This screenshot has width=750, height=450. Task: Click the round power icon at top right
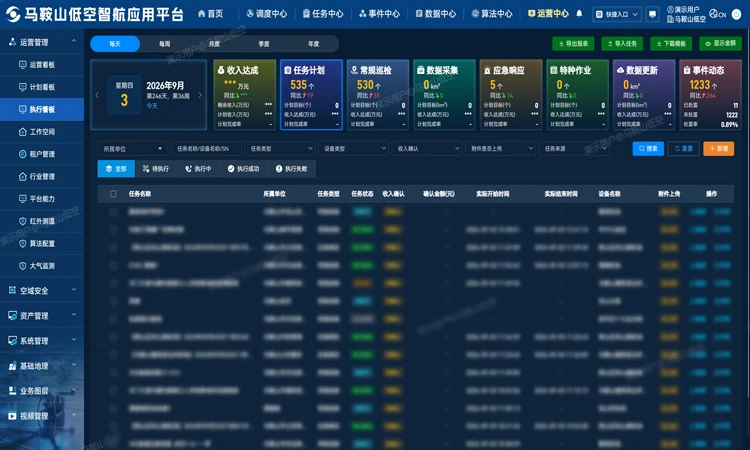point(737,14)
